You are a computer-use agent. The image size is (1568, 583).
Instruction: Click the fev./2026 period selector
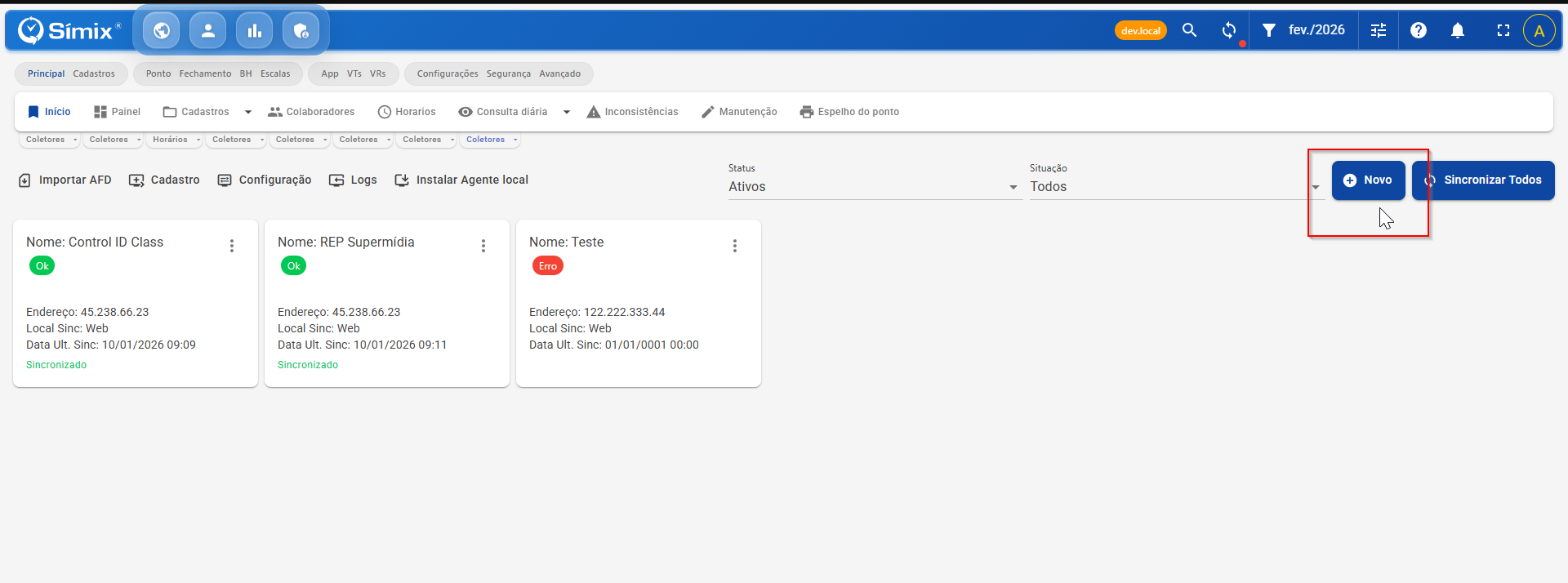coord(1316,30)
